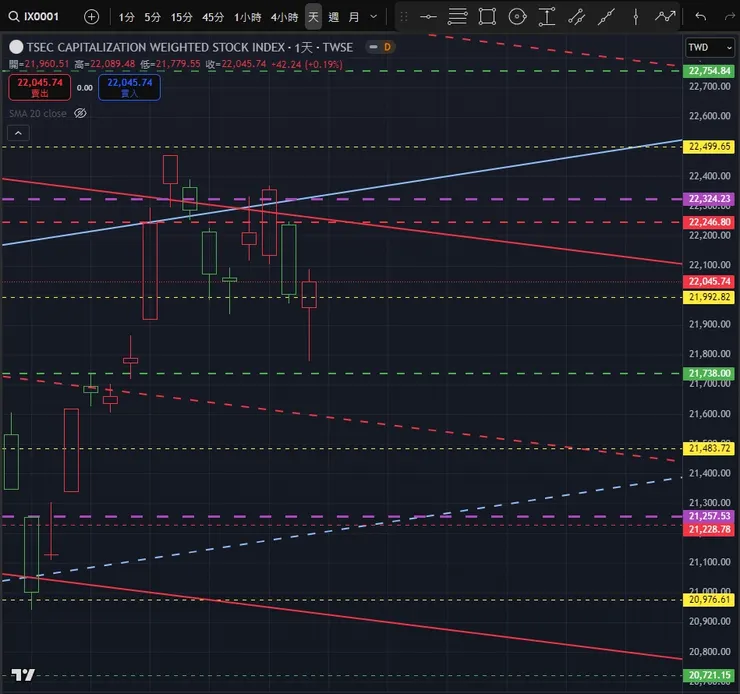Image resolution: width=740 pixels, height=694 pixels.
Task: Click the round symbol logo beside TSEC title
Action: (x=16, y=47)
